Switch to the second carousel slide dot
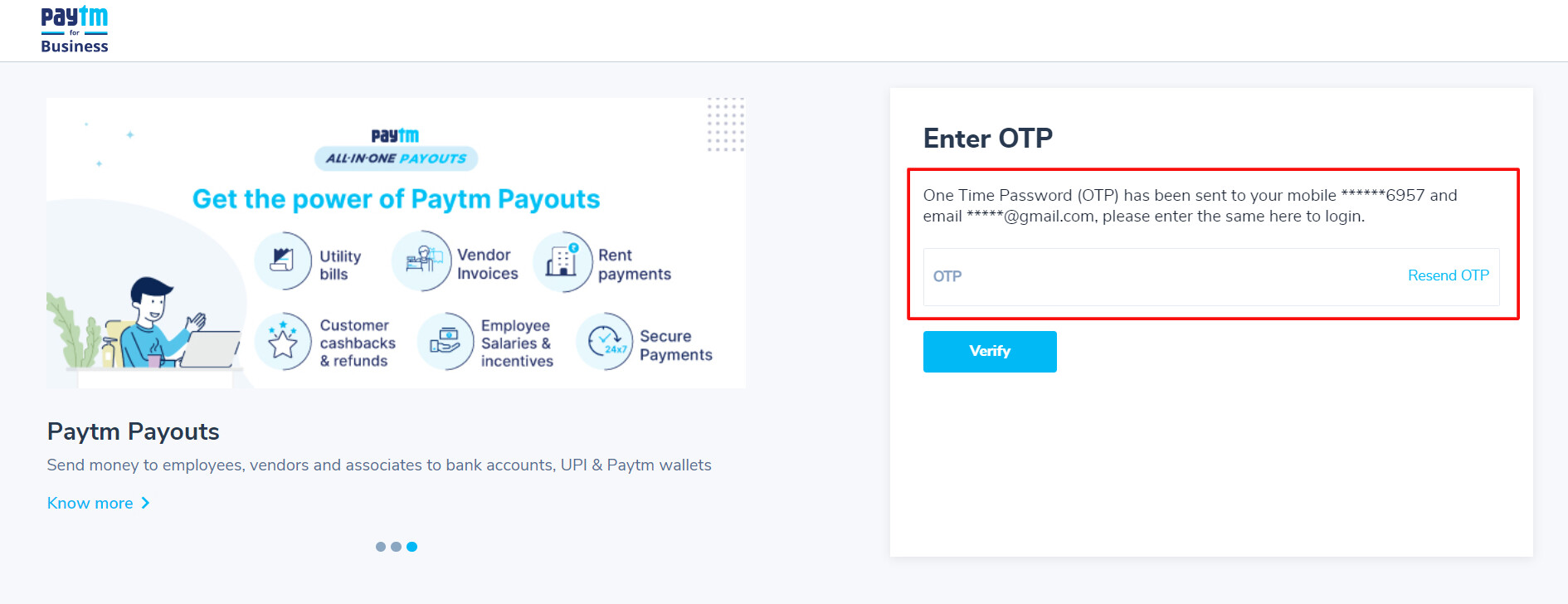 [397, 547]
